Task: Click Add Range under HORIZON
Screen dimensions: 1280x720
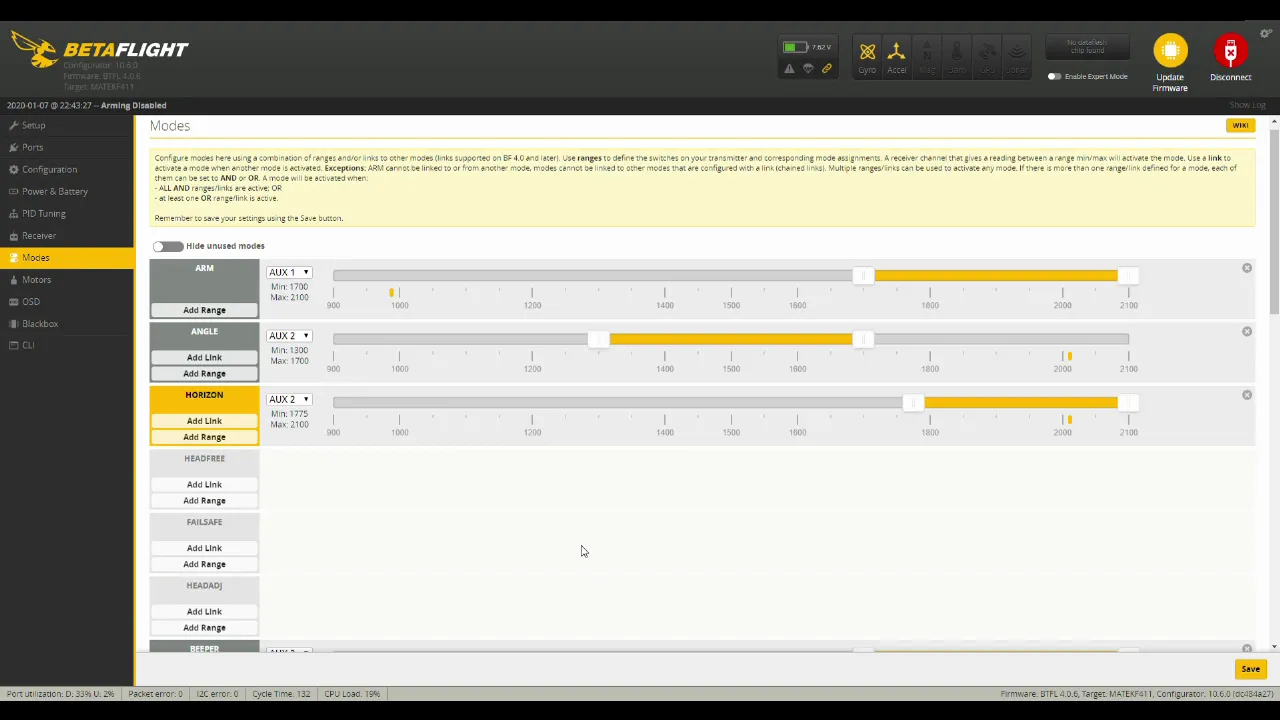Action: [x=204, y=437]
